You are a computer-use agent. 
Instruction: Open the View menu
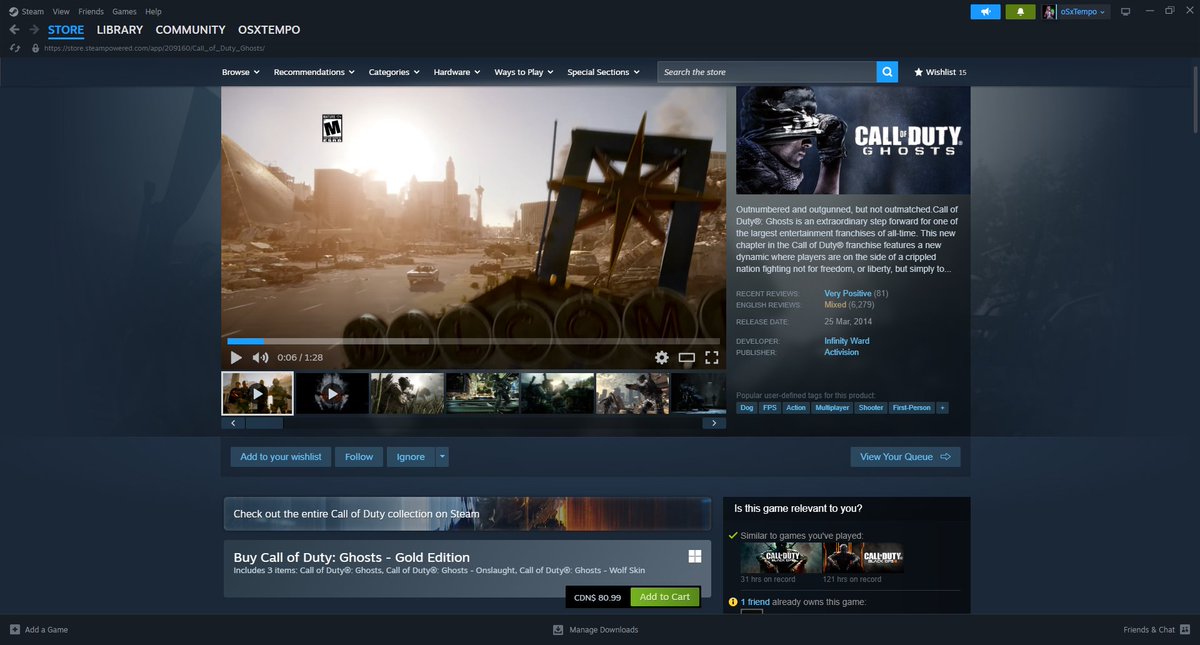point(61,11)
